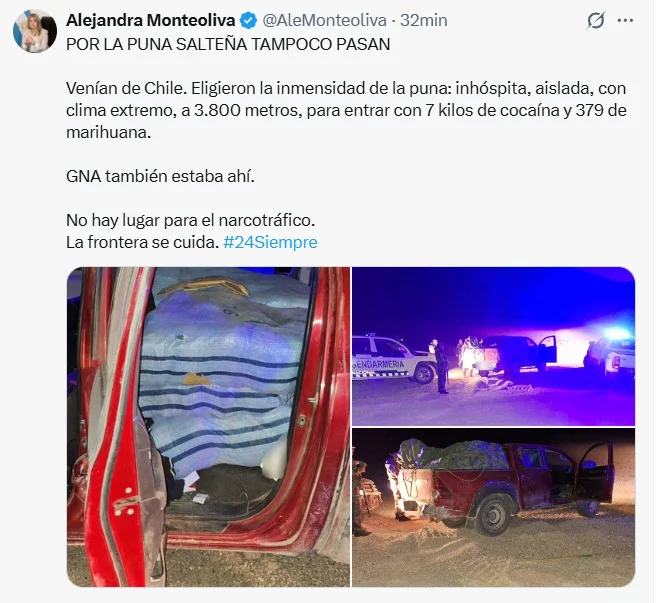The height and width of the screenshot is (603, 665).
Task: Open the three-dot more options menu
Action: point(626,20)
